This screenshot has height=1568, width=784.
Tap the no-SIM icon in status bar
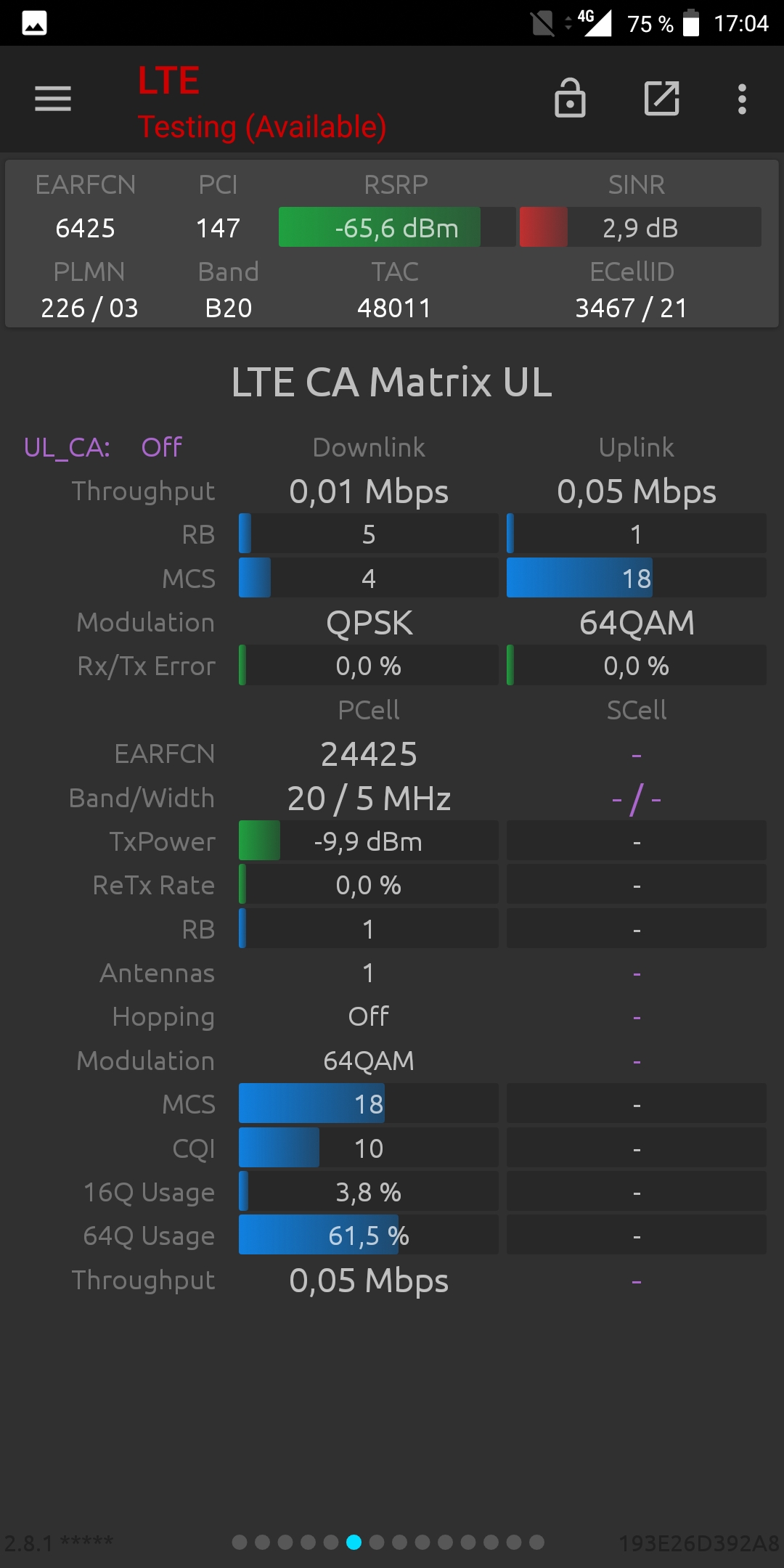[542, 23]
